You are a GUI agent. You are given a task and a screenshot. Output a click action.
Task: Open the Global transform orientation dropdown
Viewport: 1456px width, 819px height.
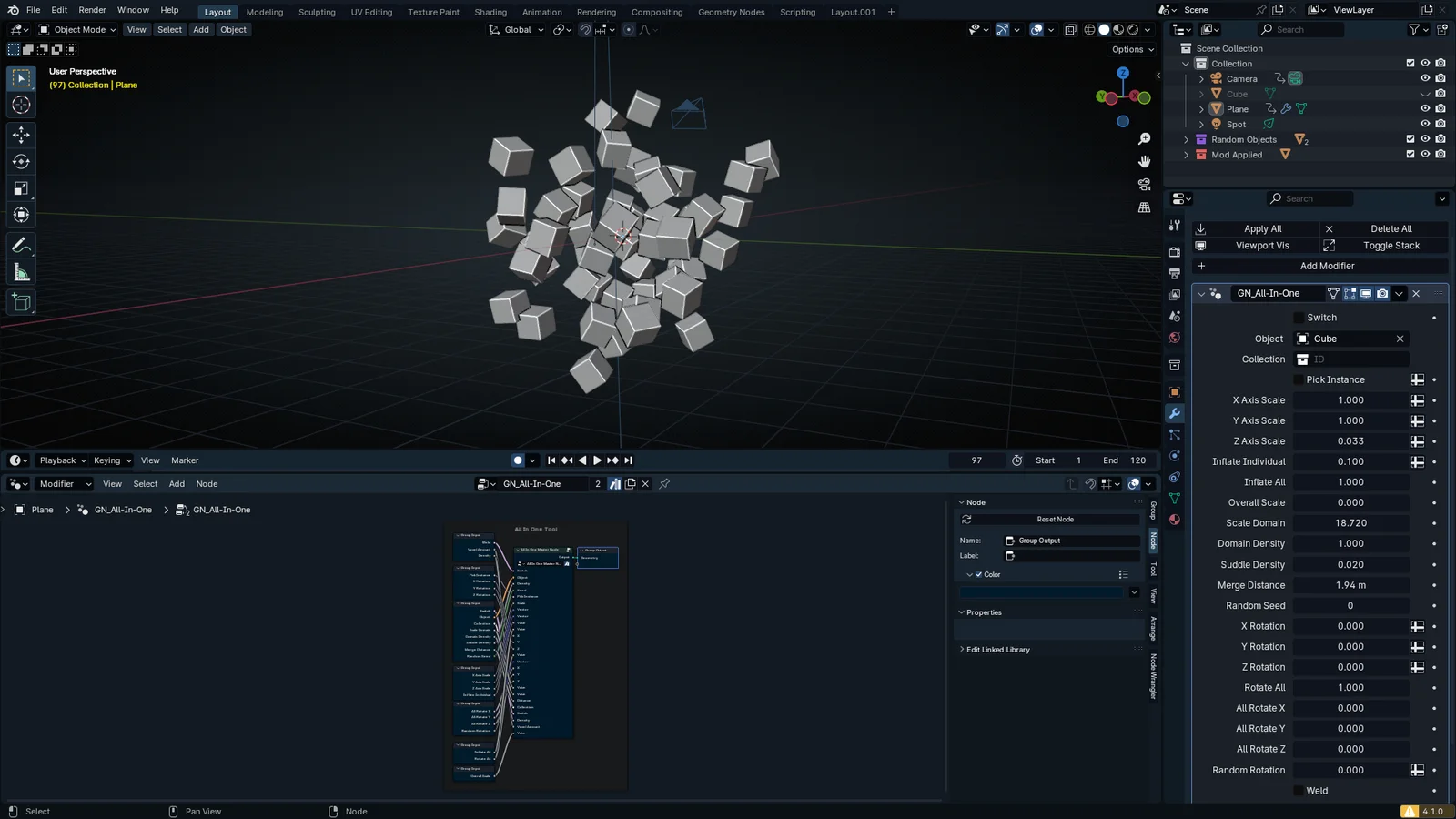pos(517,29)
